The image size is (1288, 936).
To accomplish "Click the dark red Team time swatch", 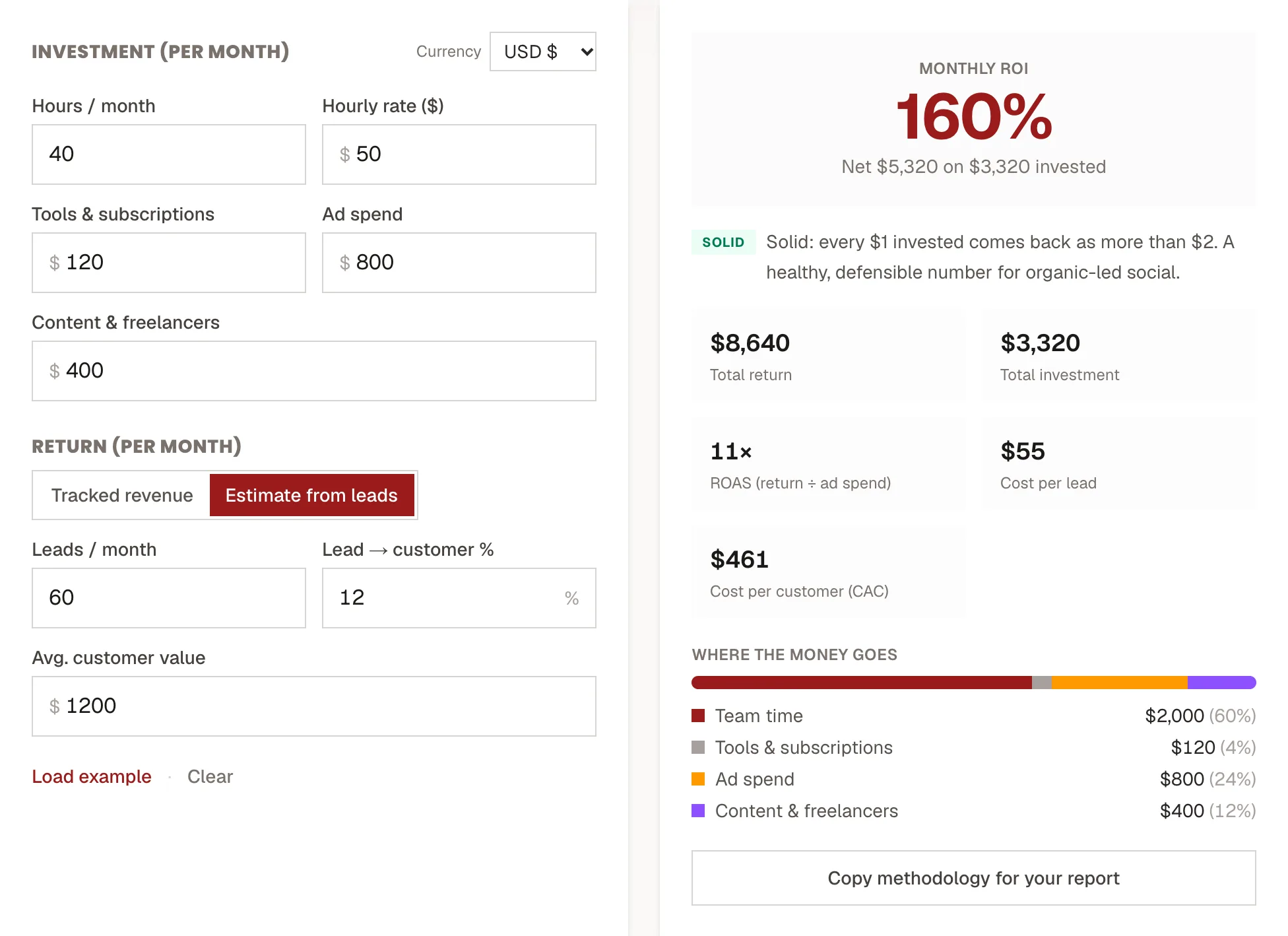I will point(698,716).
